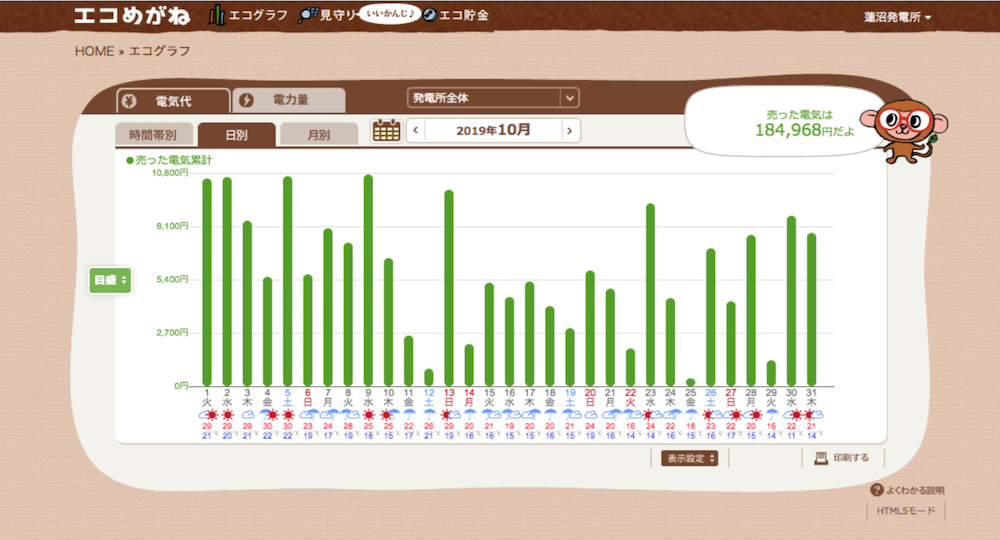Image resolution: width=1000 pixels, height=540 pixels.
Task: Open the よくわかる説明 help link
Action: click(x=915, y=490)
